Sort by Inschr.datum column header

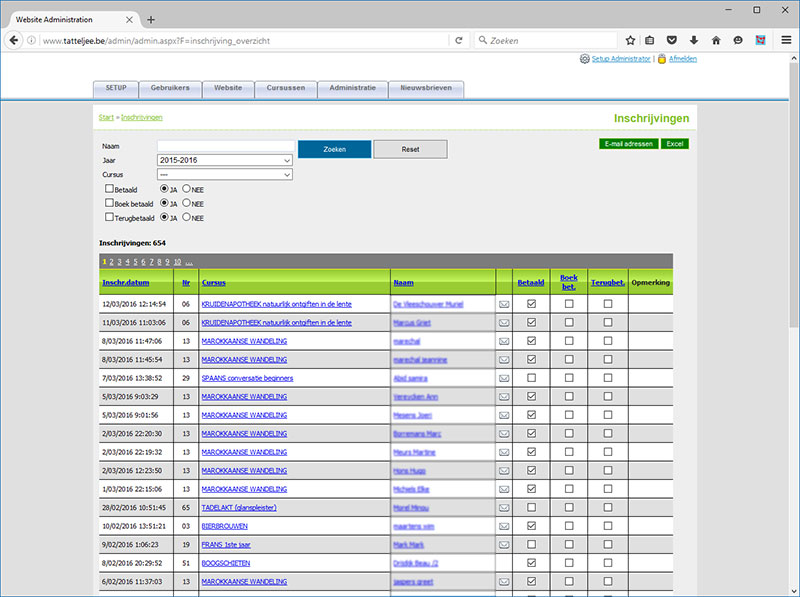point(126,283)
